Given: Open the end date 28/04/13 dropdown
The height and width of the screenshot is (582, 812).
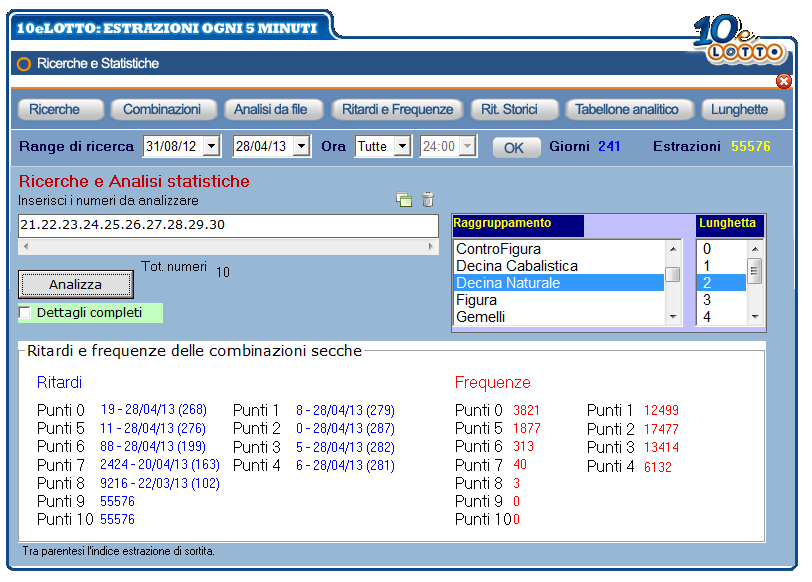Looking at the screenshot, I should (301, 147).
